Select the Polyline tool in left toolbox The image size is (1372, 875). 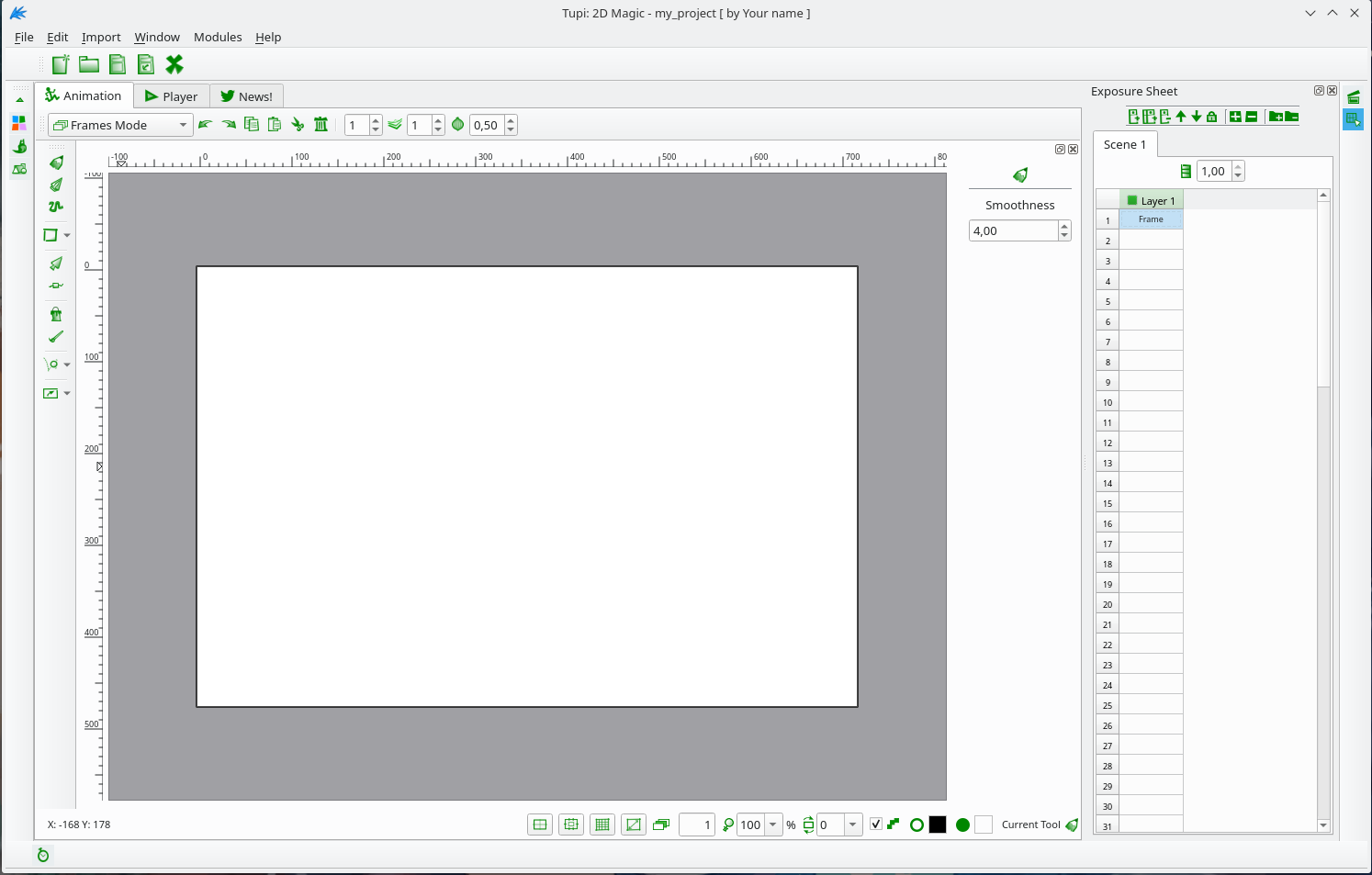click(56, 207)
